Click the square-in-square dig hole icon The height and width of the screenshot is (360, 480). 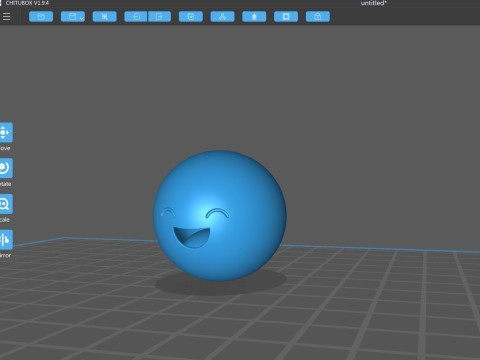[x=286, y=17]
